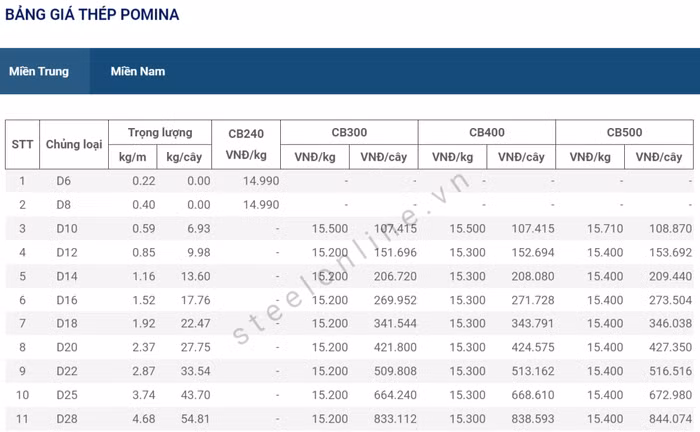Select the Miền Trung tab
Screen dimensions: 700x432
pyautogui.click(x=39, y=72)
